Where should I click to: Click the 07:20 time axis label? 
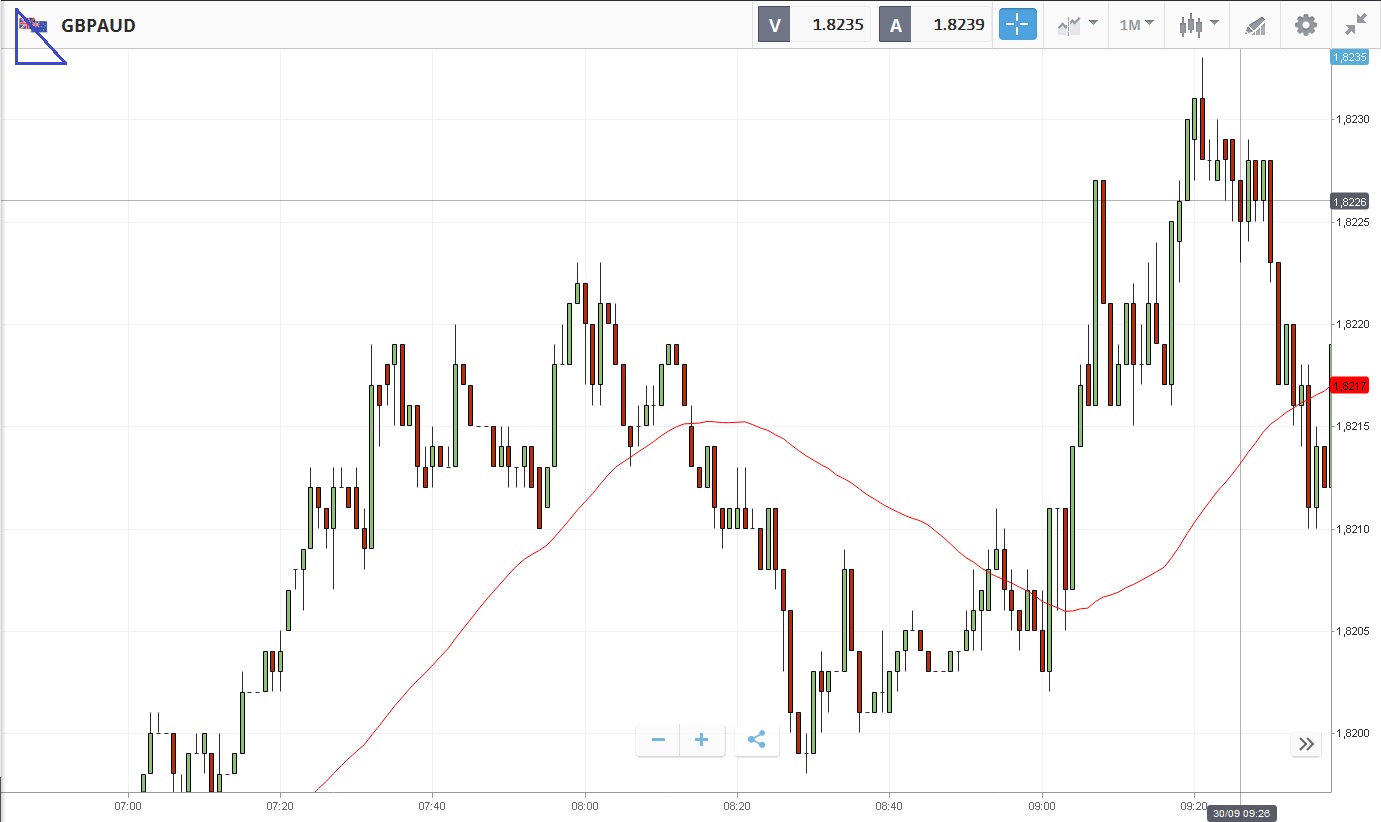tap(280, 805)
